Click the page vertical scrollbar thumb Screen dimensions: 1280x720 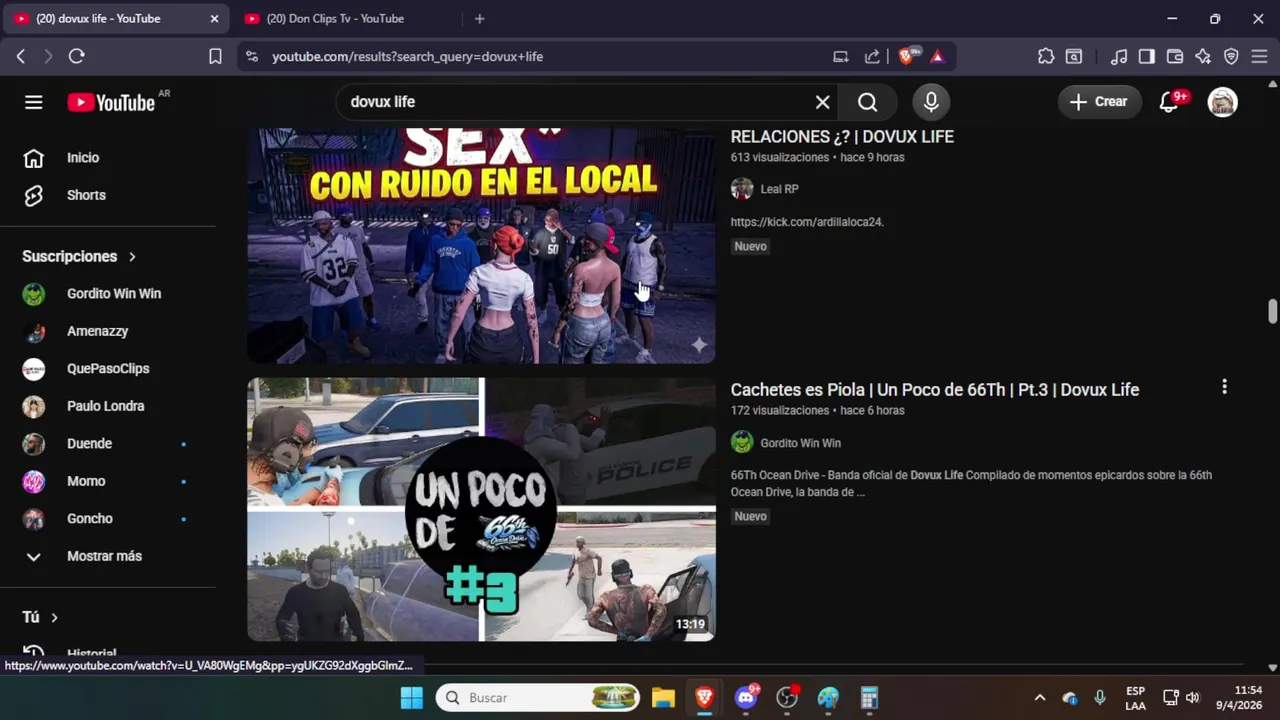[1272, 311]
